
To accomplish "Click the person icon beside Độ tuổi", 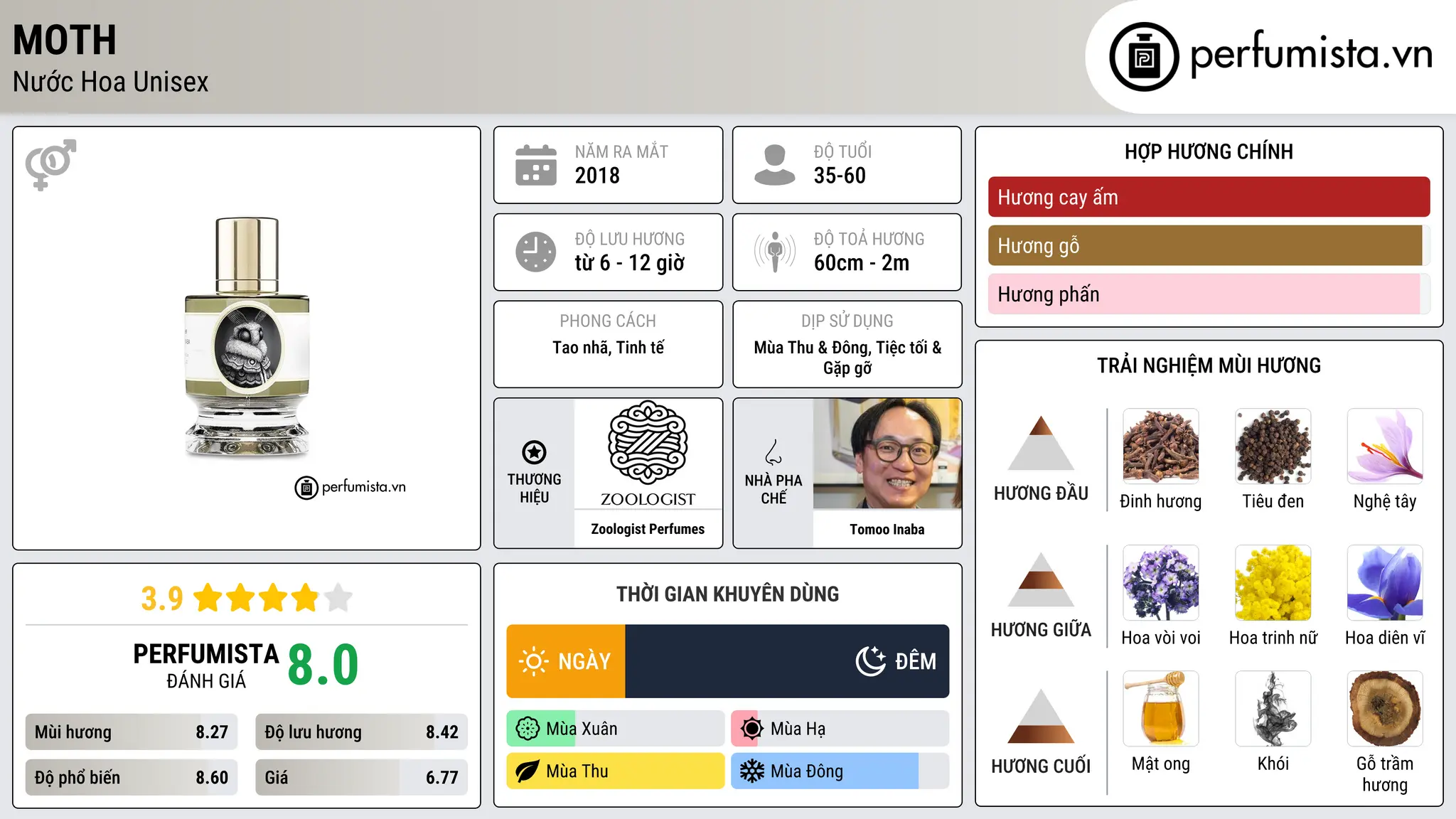I will 774,165.
